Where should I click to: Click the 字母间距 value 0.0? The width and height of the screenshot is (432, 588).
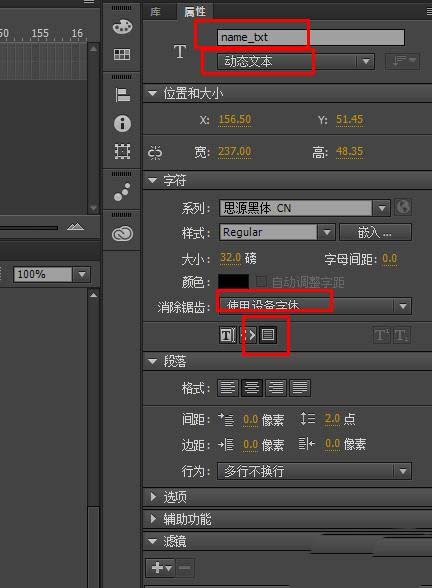point(390,258)
